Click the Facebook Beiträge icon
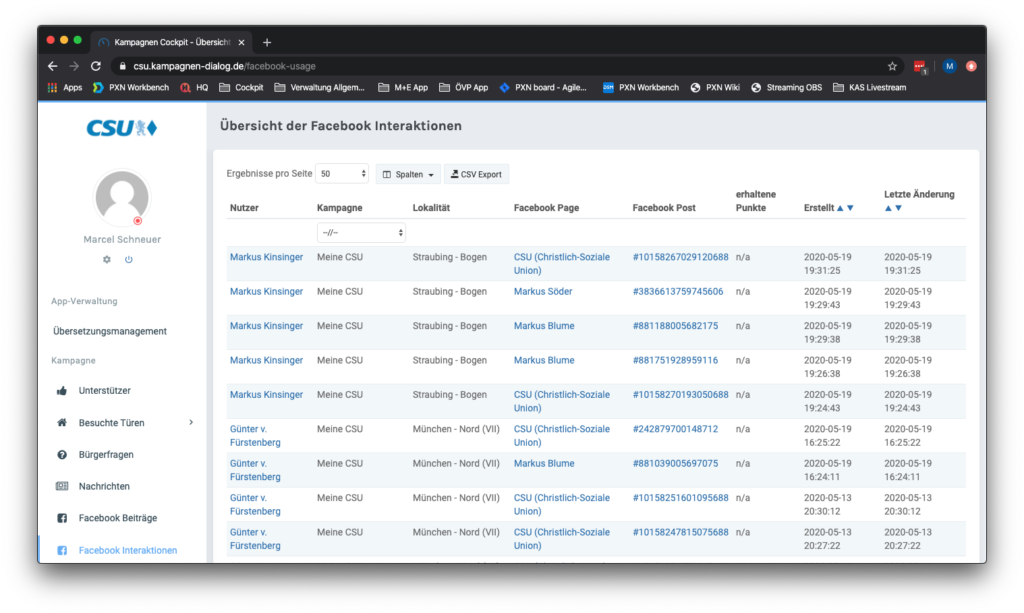Viewport: 1024px width, 613px height. [x=62, y=518]
